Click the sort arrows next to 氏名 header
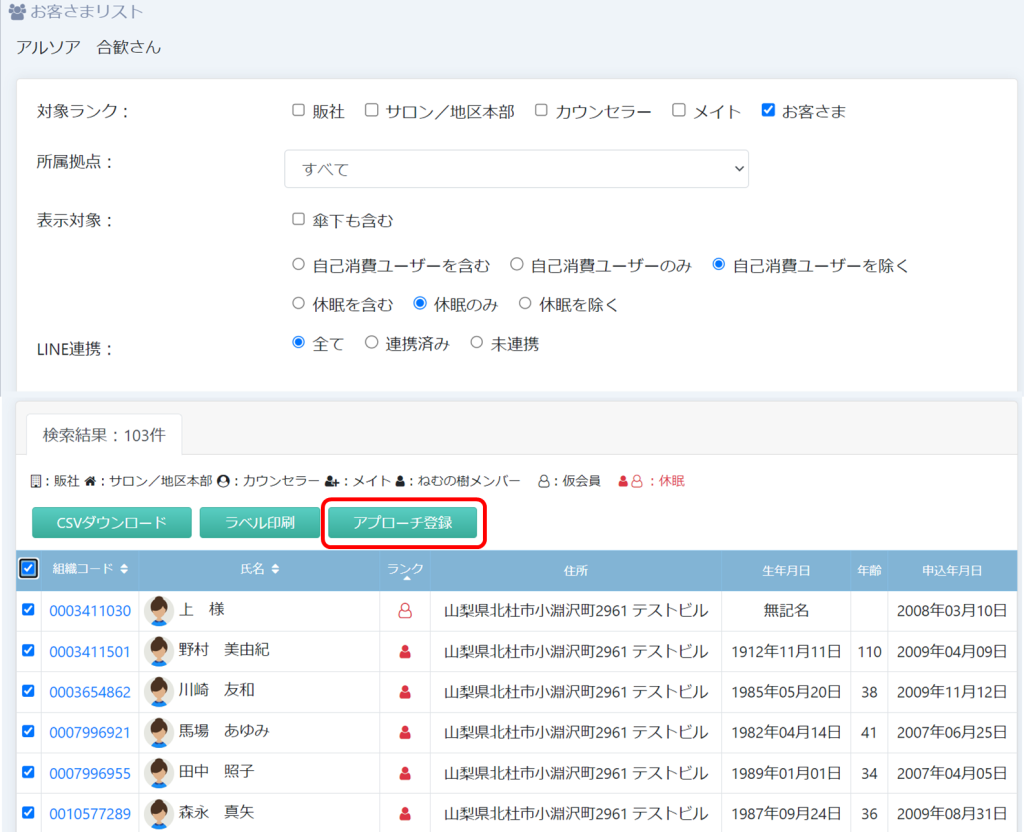The image size is (1024, 832). [275, 569]
